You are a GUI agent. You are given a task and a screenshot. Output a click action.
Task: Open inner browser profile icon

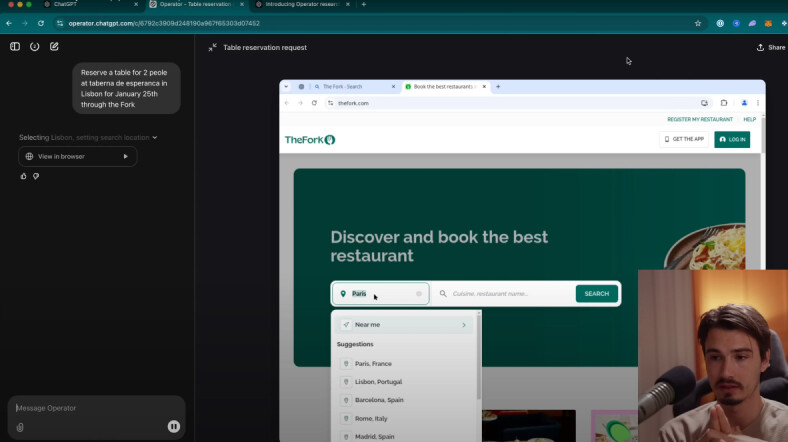tap(744, 103)
